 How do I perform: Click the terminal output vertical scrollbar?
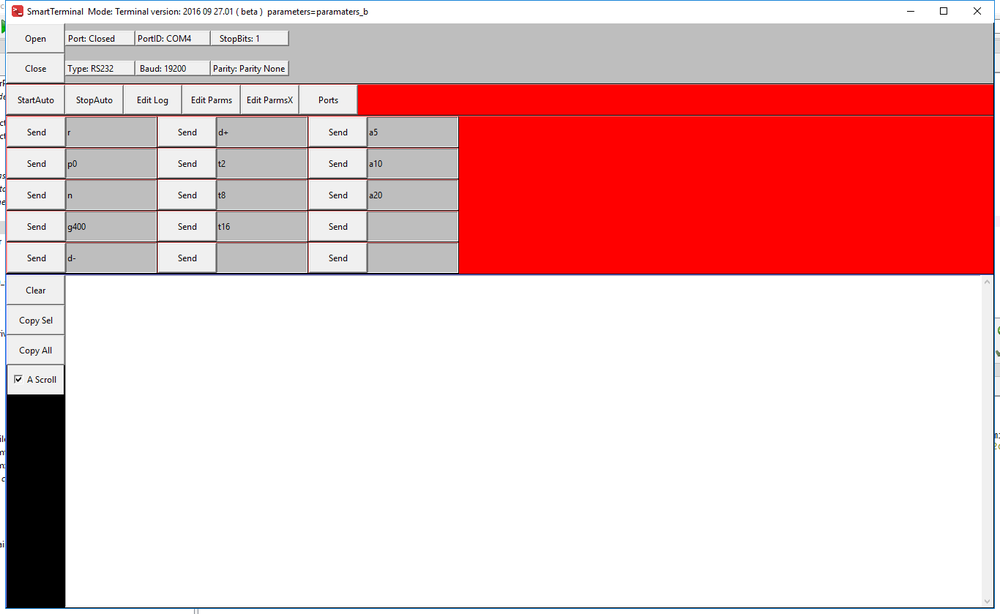click(988, 440)
